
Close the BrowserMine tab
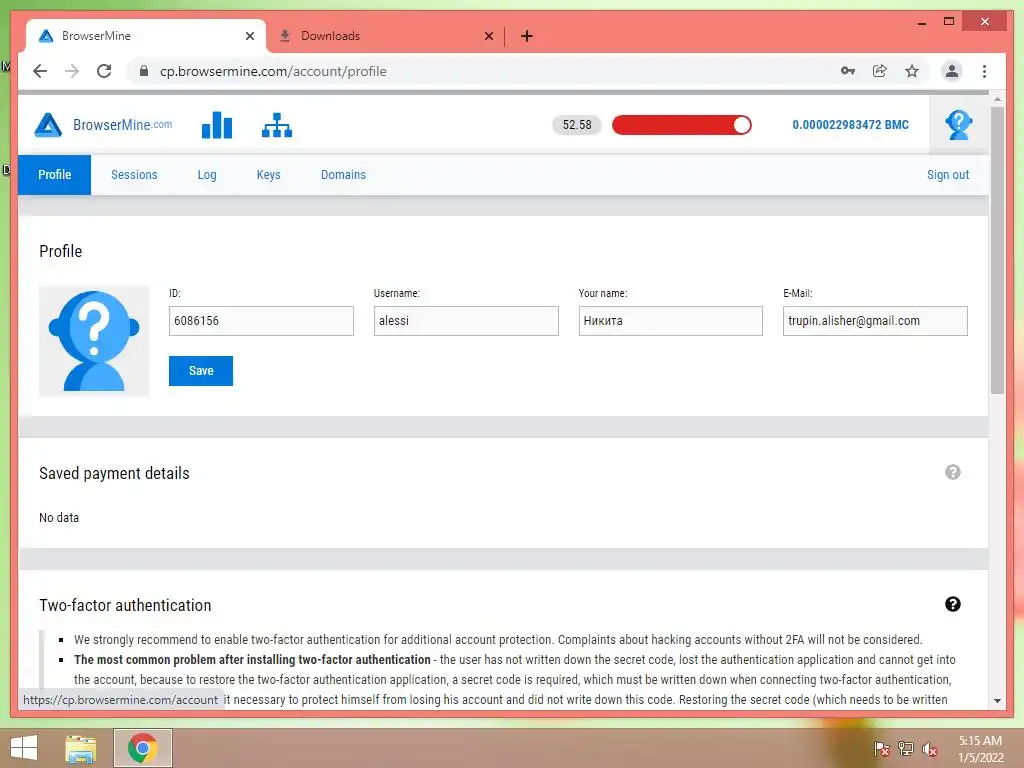click(x=249, y=36)
